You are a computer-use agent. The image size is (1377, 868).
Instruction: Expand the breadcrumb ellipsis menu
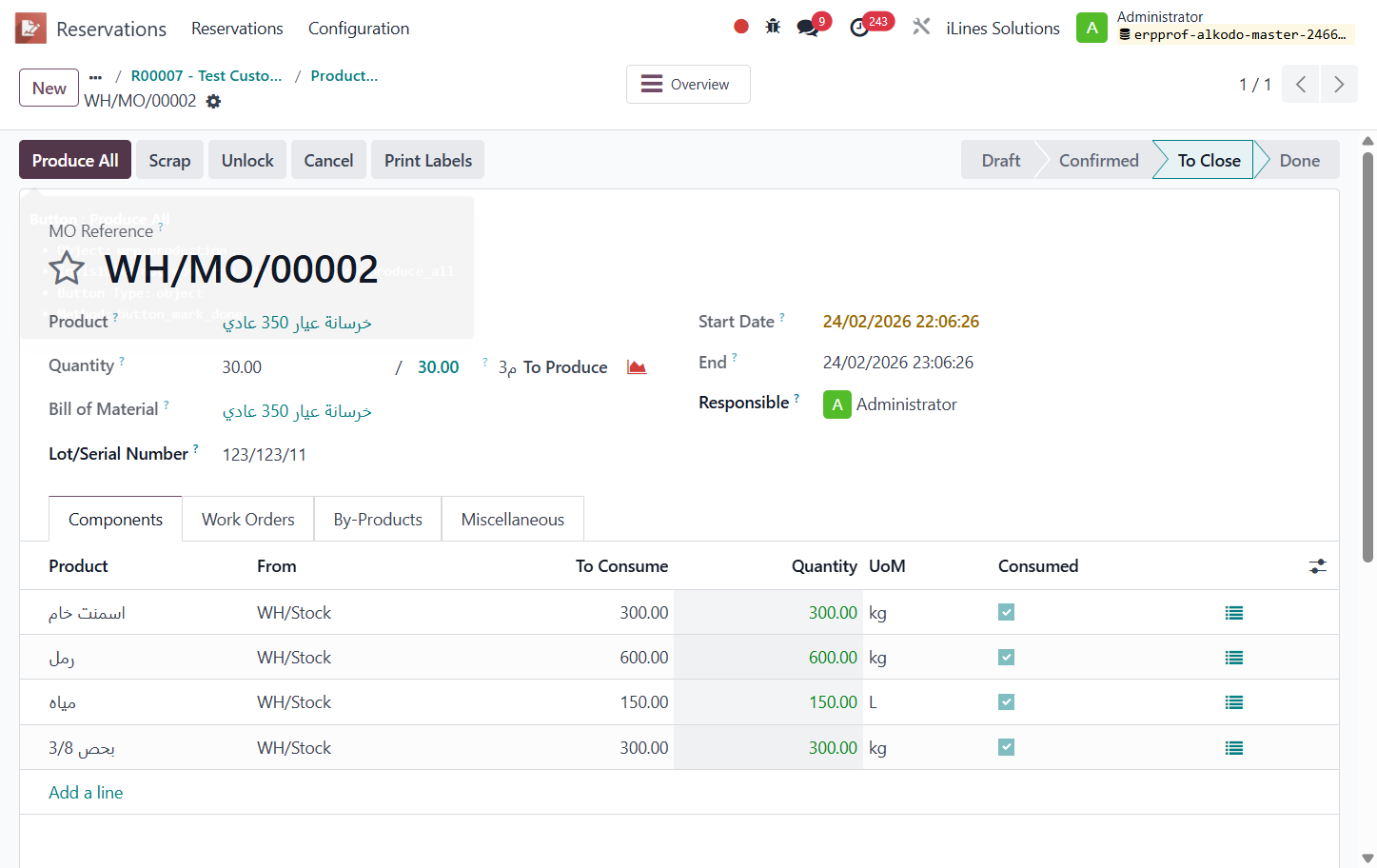click(x=95, y=76)
